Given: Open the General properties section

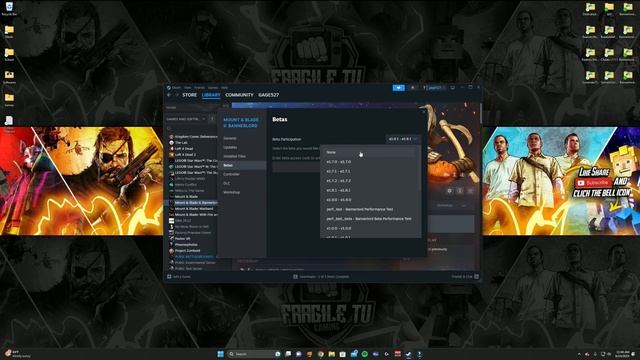Looking at the screenshot, I should [230, 138].
